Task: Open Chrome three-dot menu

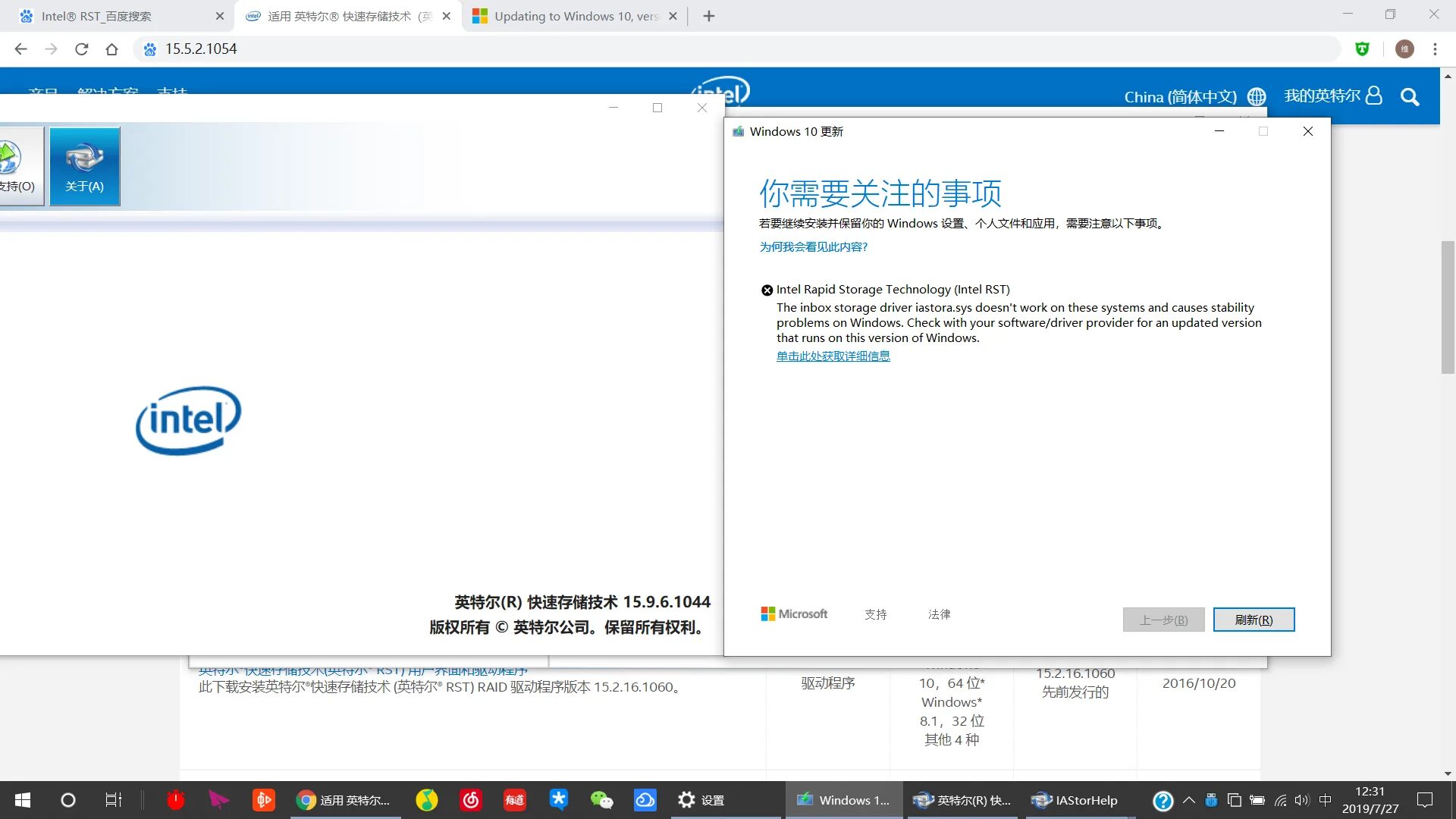Action: pos(1435,49)
